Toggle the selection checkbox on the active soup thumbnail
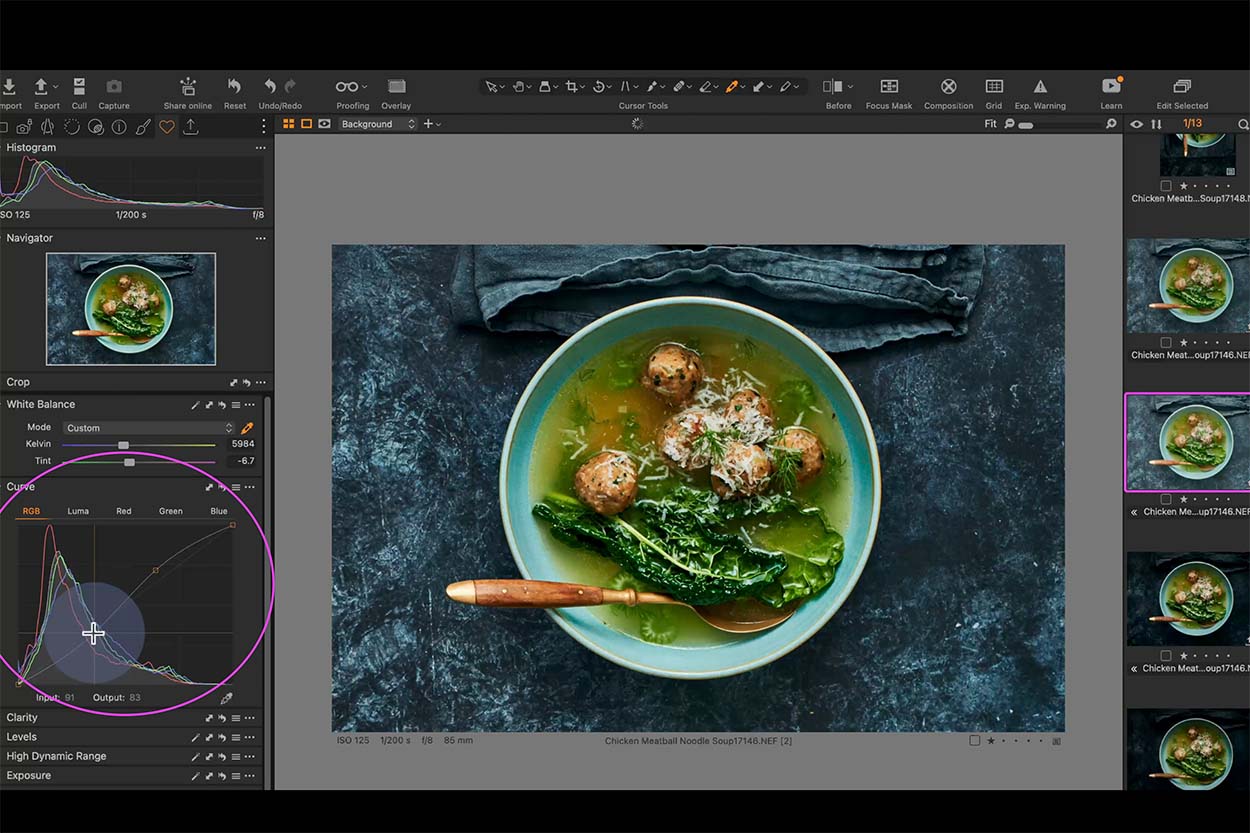This screenshot has width=1250, height=833. tap(1165, 499)
